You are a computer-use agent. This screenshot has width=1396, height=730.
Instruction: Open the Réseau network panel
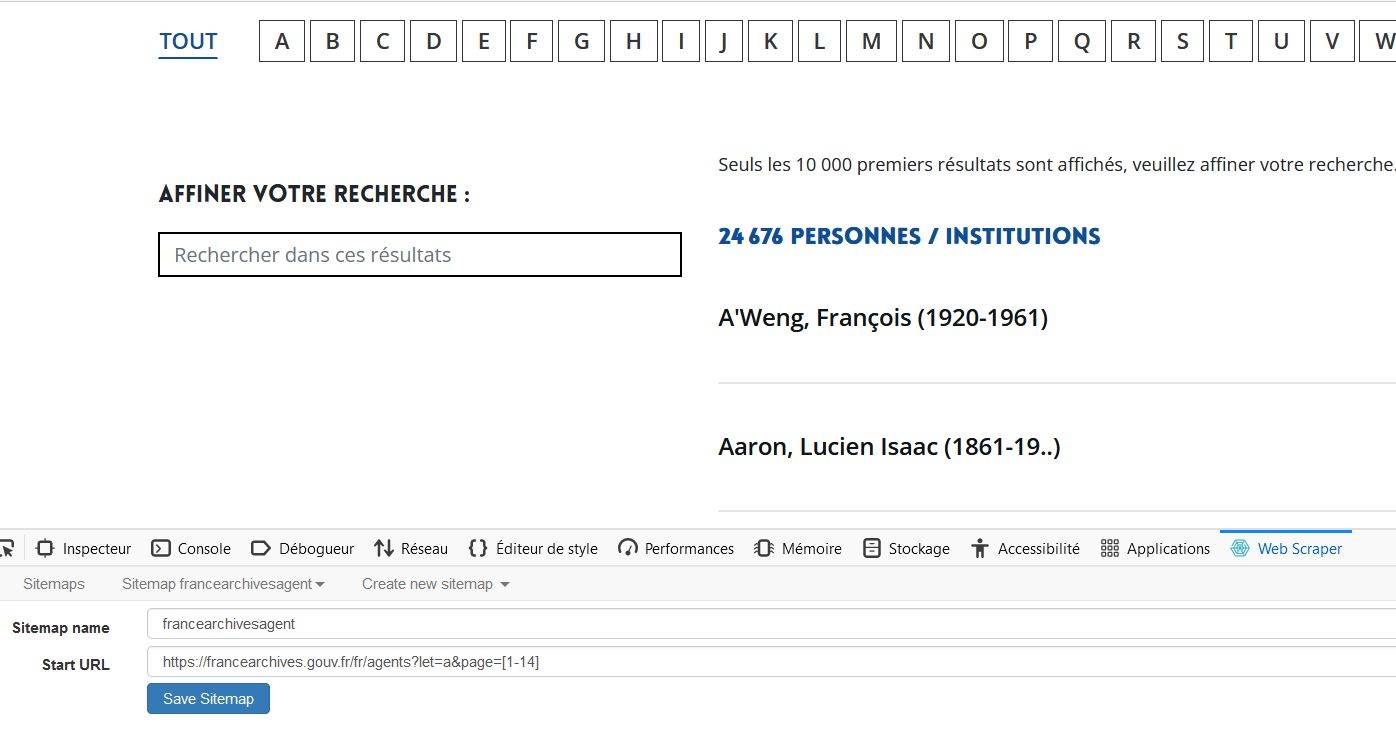click(x=411, y=548)
